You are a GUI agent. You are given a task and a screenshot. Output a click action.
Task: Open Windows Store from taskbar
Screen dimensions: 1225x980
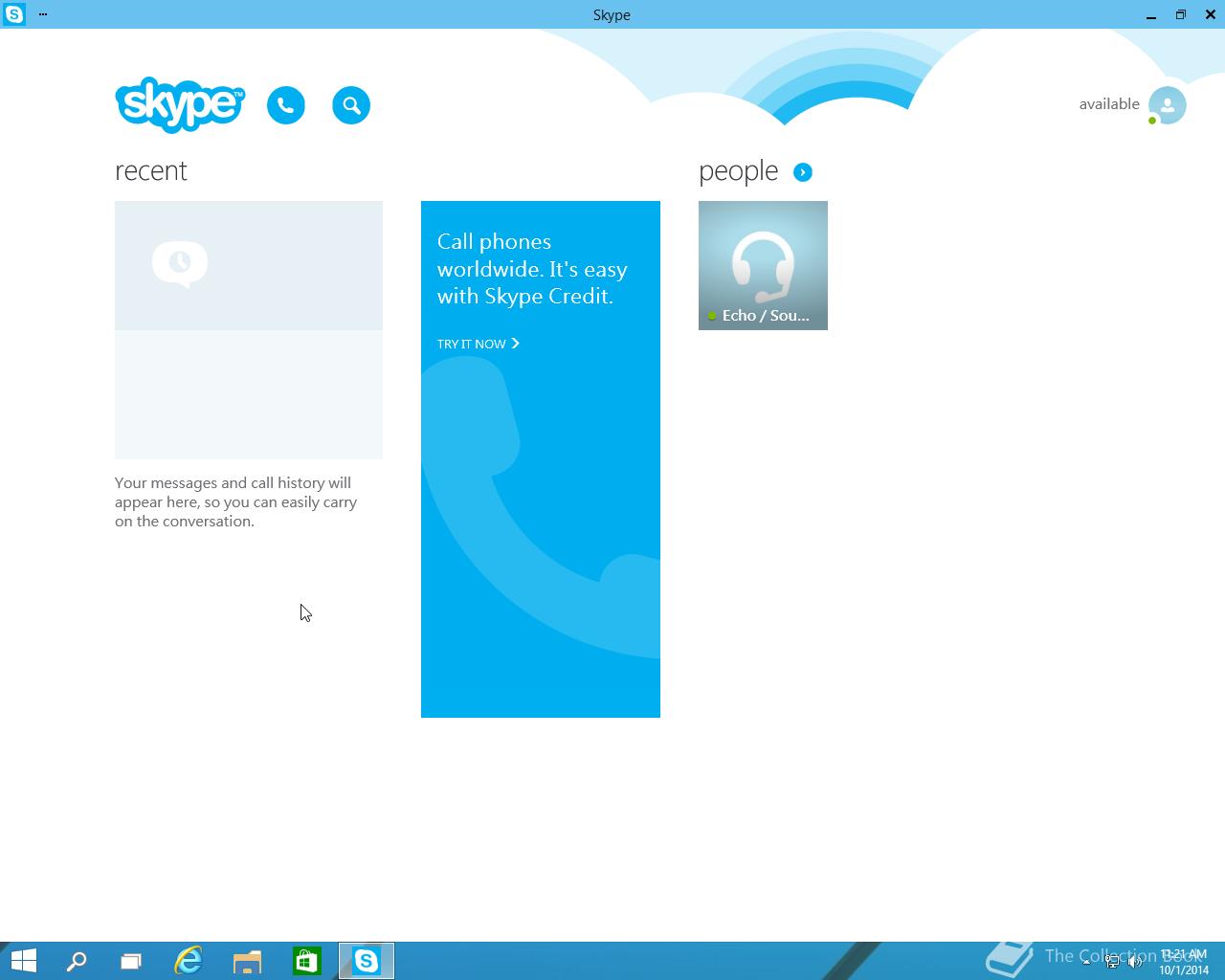(306, 961)
